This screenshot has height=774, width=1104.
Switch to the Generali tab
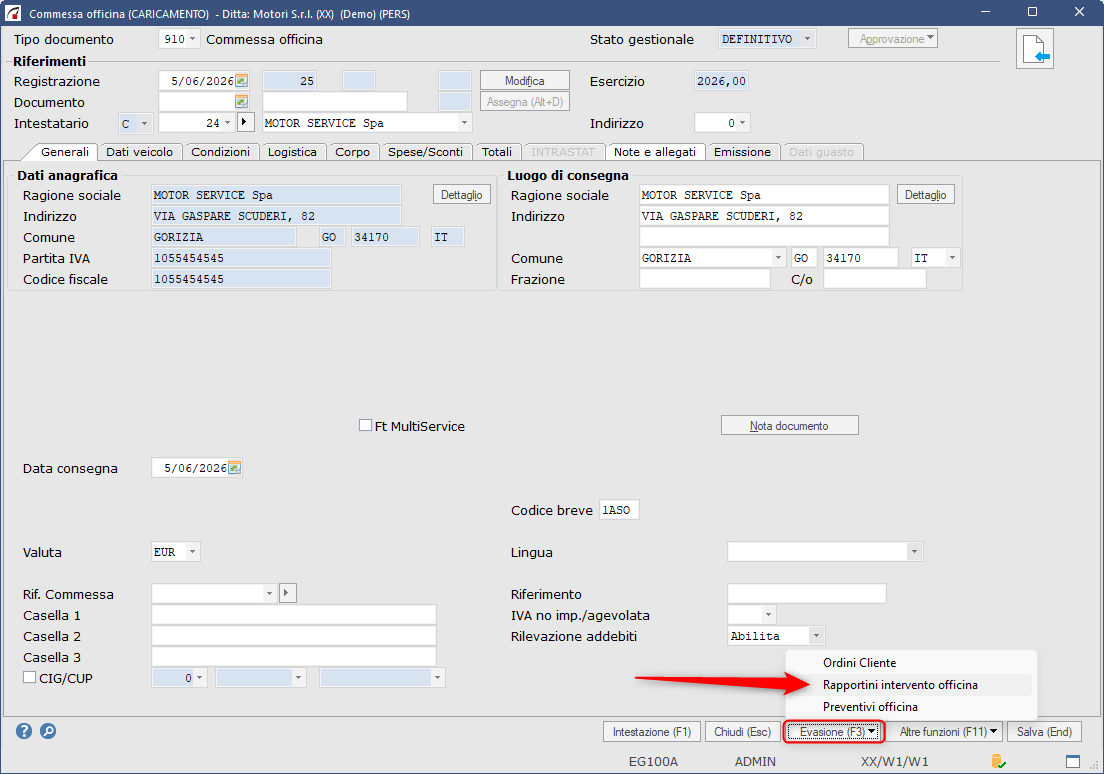click(x=65, y=151)
